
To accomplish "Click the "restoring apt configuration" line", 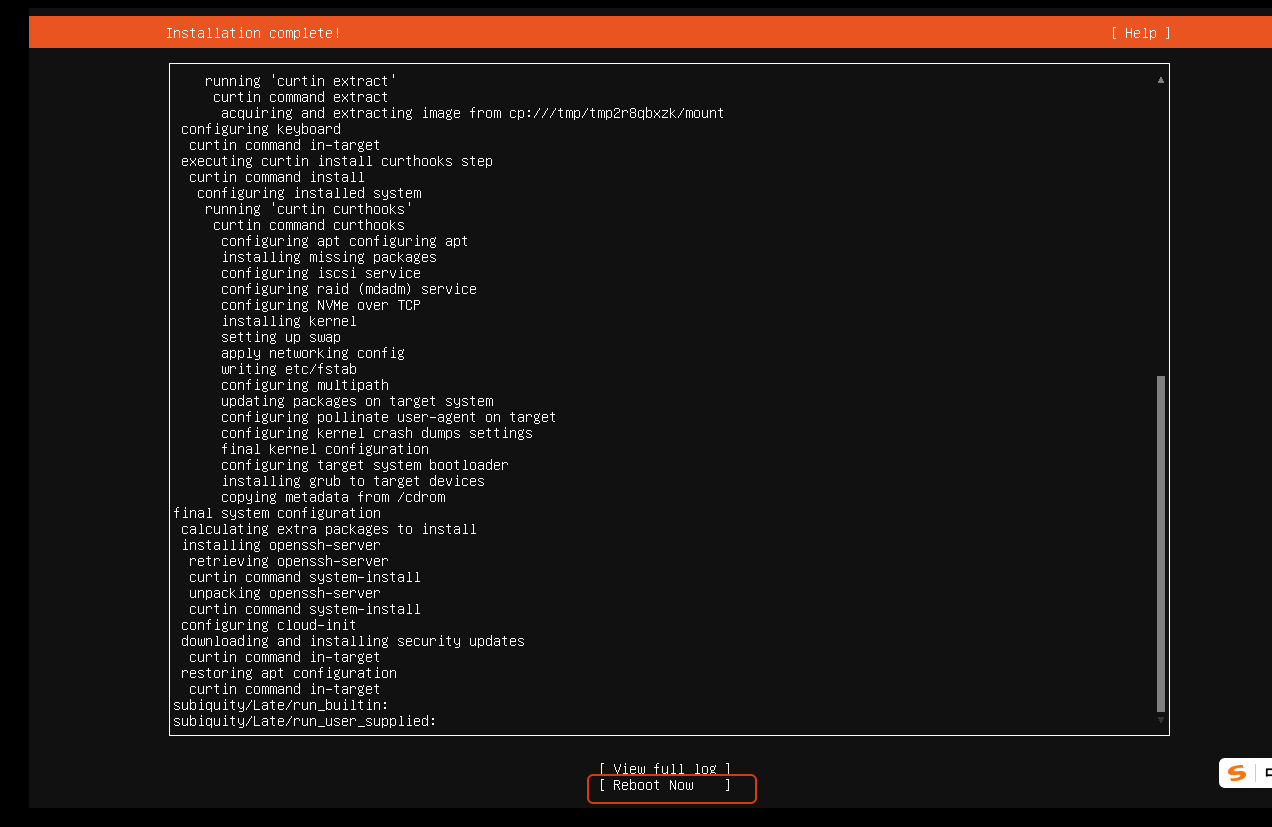I will pos(289,673).
